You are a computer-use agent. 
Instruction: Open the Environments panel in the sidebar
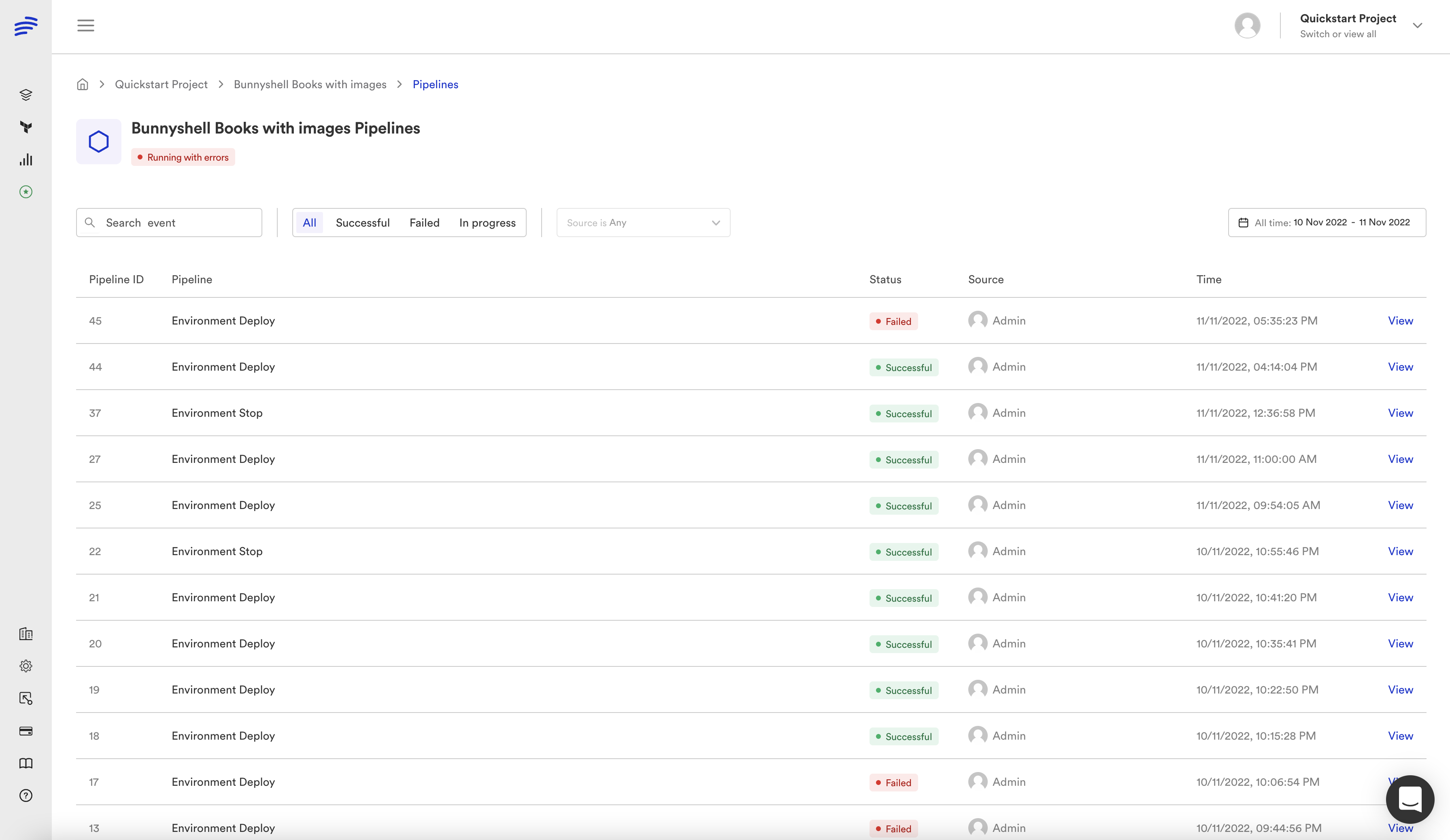tap(26, 95)
